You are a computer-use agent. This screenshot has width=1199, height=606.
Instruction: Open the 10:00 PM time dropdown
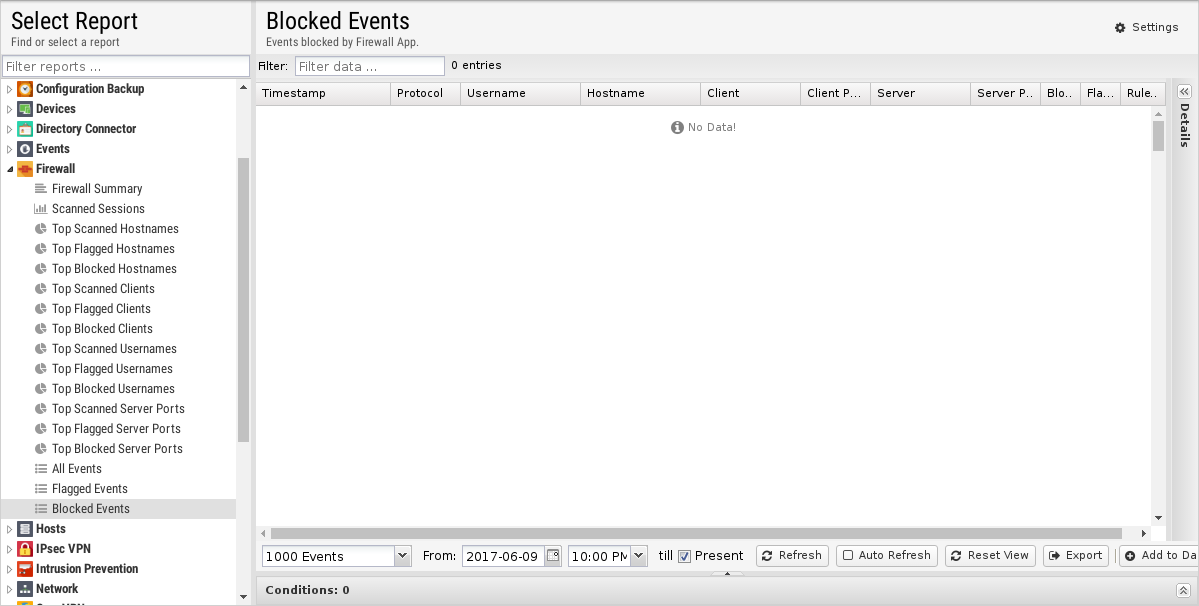(638, 556)
